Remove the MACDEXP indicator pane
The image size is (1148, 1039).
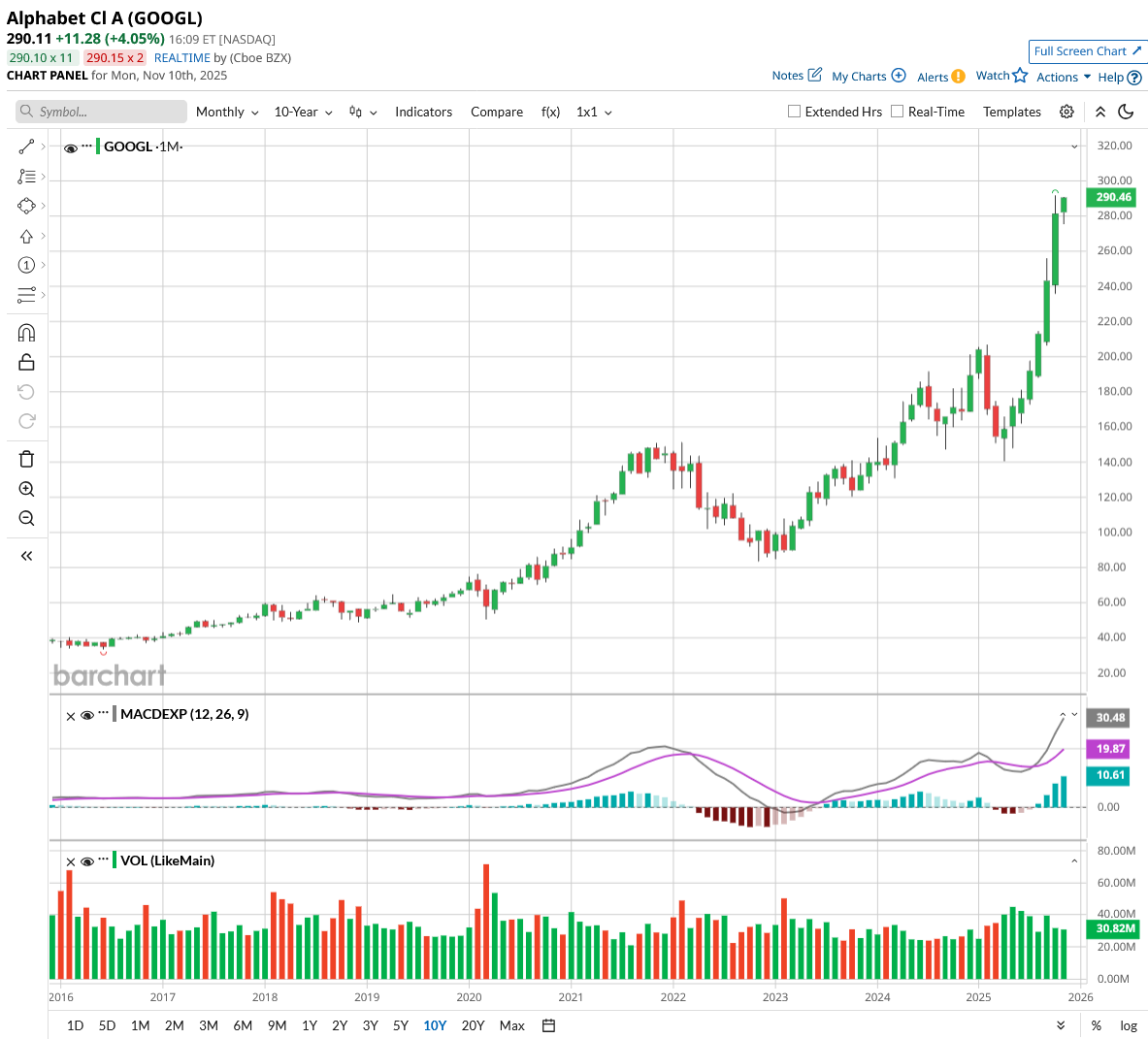(x=70, y=716)
